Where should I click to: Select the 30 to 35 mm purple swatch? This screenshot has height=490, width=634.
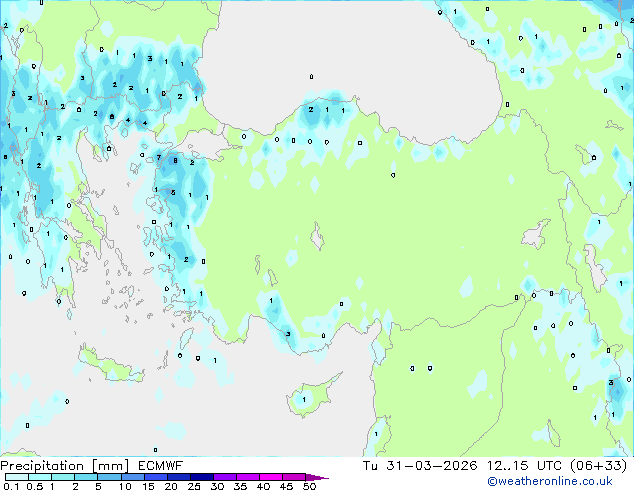224,477
